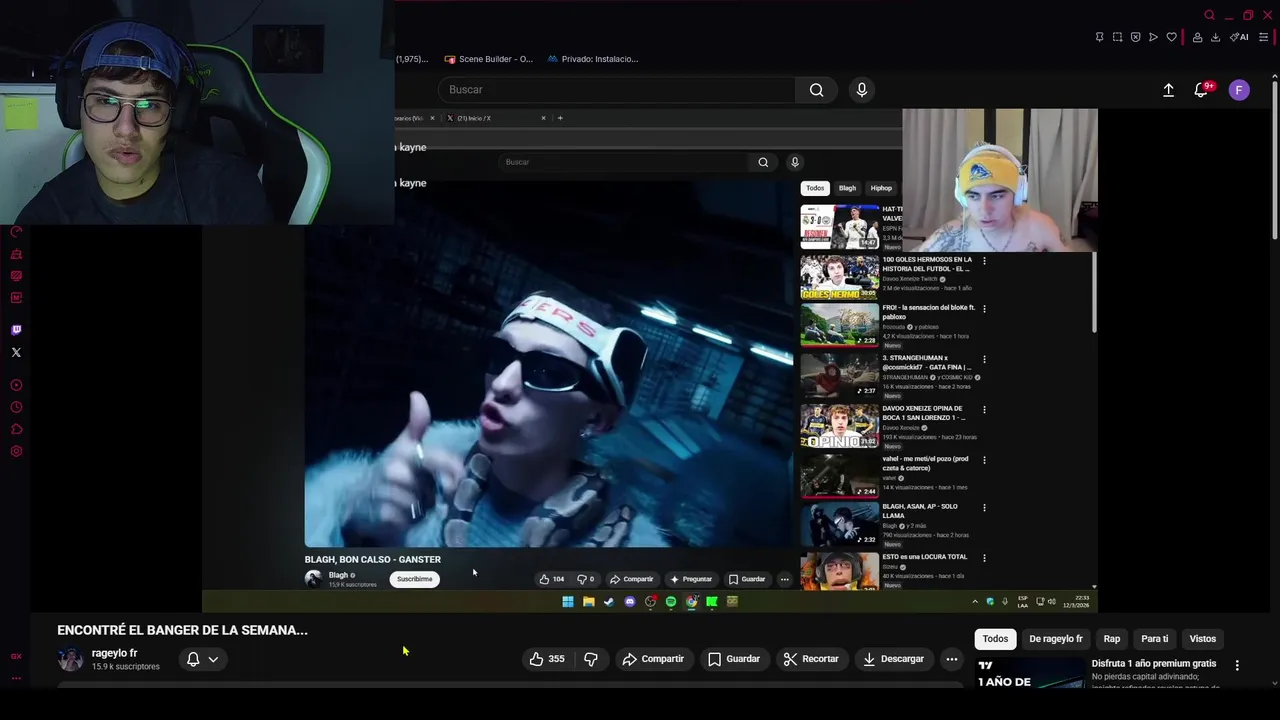
Task: Like the video with 355 likes
Action: point(547,659)
